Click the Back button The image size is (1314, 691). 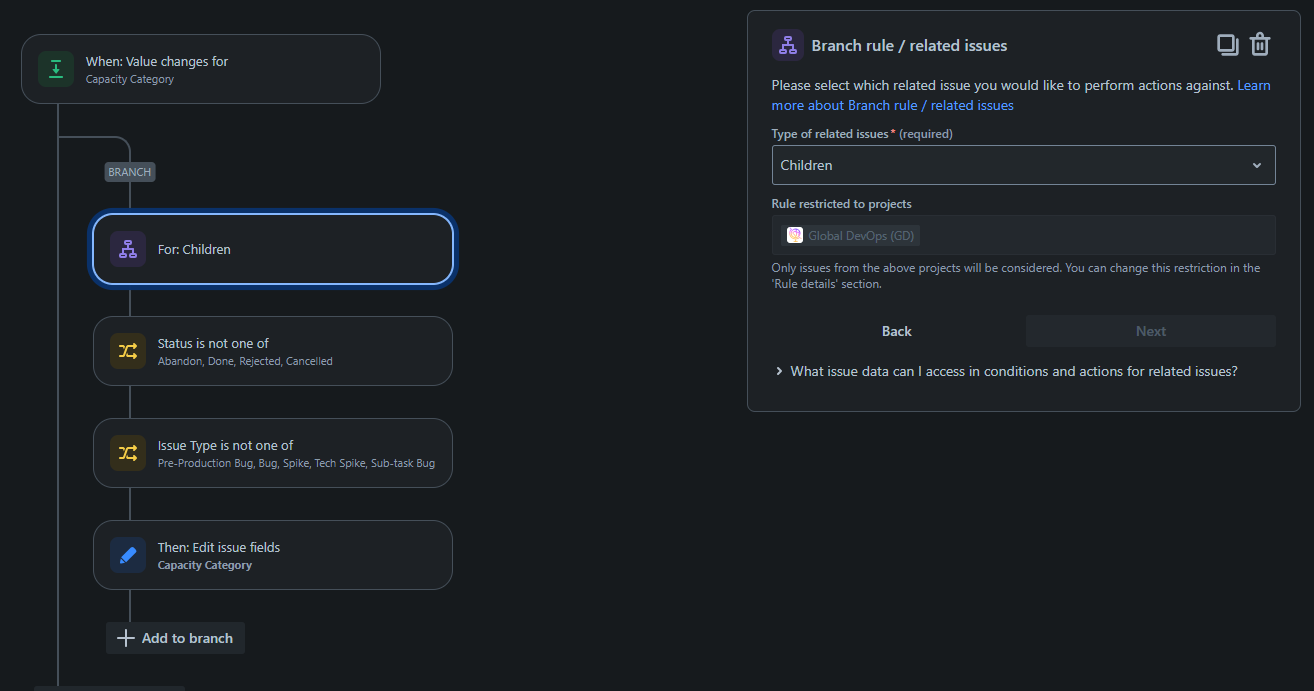[897, 331]
